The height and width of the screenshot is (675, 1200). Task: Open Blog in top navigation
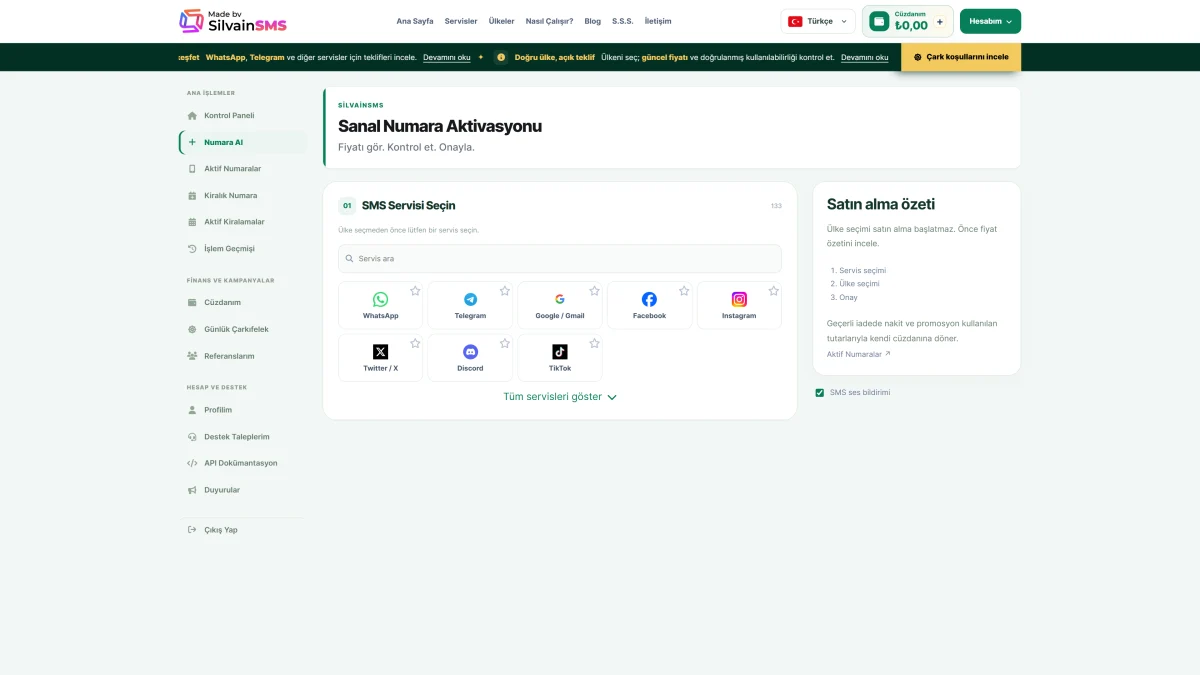(x=593, y=21)
